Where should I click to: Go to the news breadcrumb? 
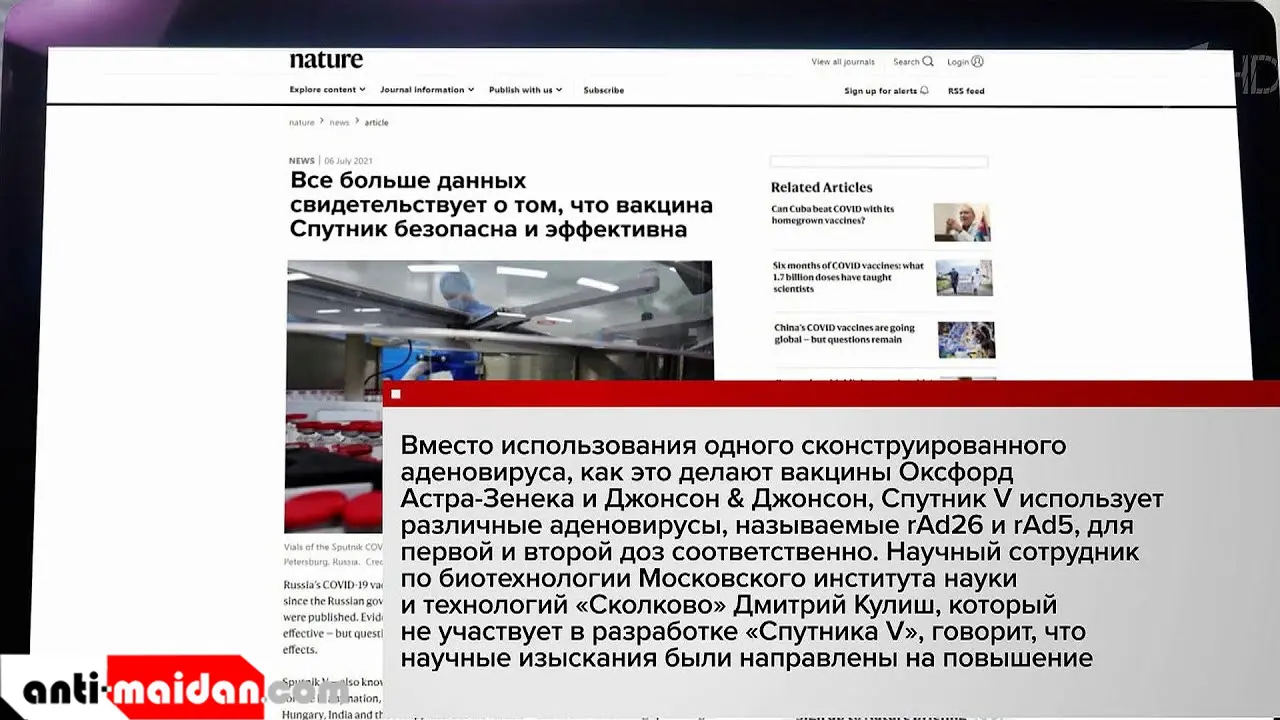coord(340,122)
